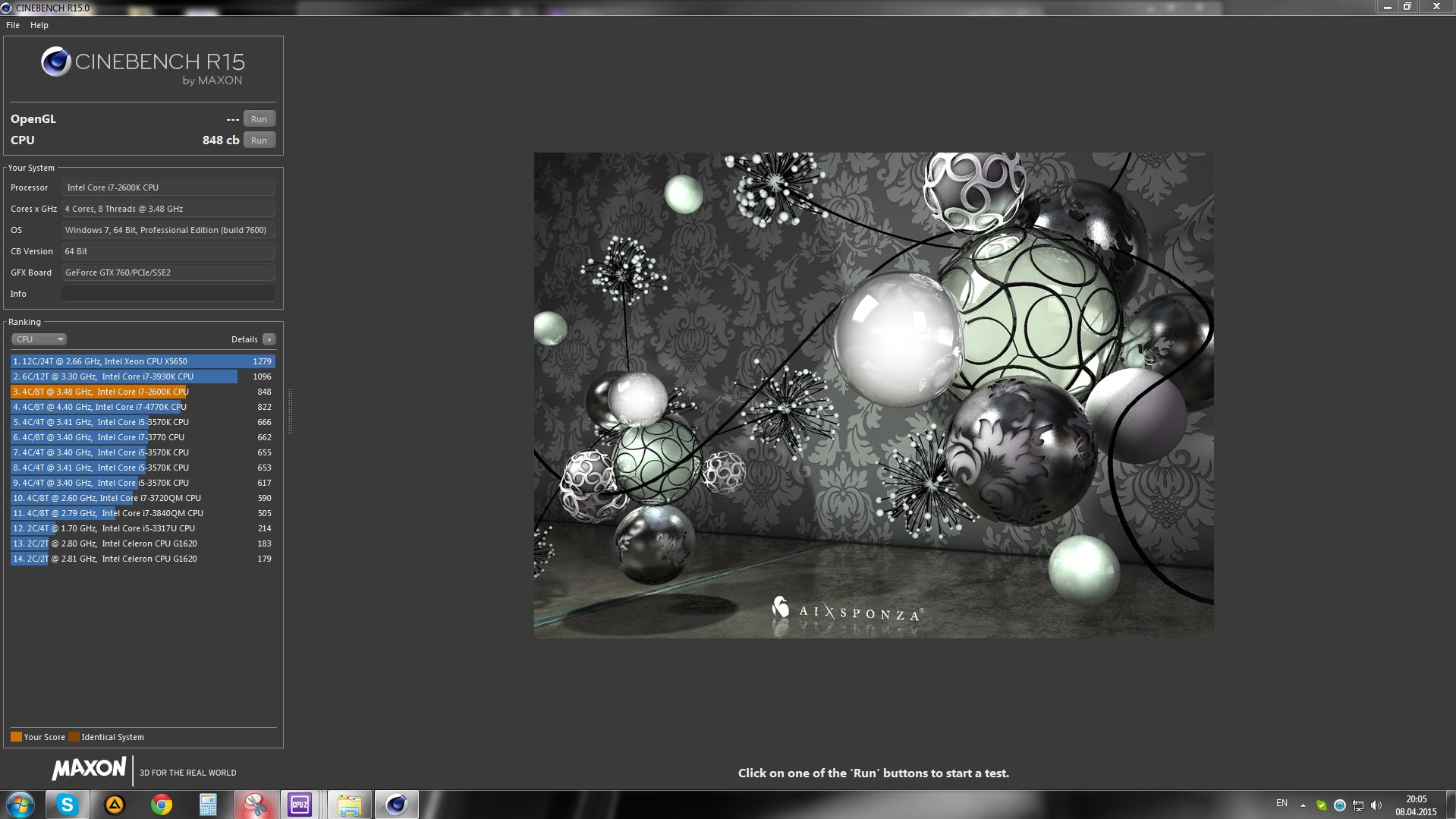The image size is (1456, 819).
Task: Click the Details label in Ranking
Action: [244, 339]
